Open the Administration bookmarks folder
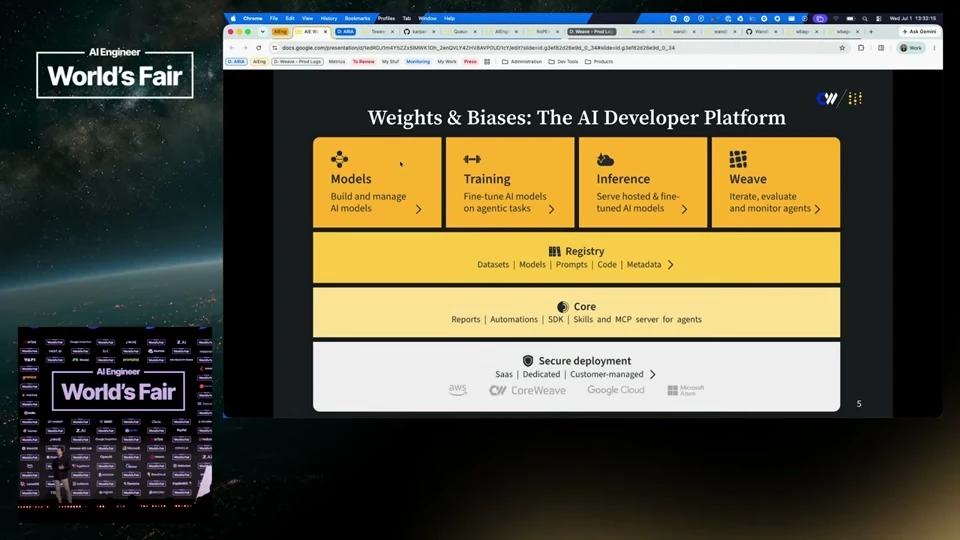This screenshot has height=540, width=960. click(x=522, y=62)
